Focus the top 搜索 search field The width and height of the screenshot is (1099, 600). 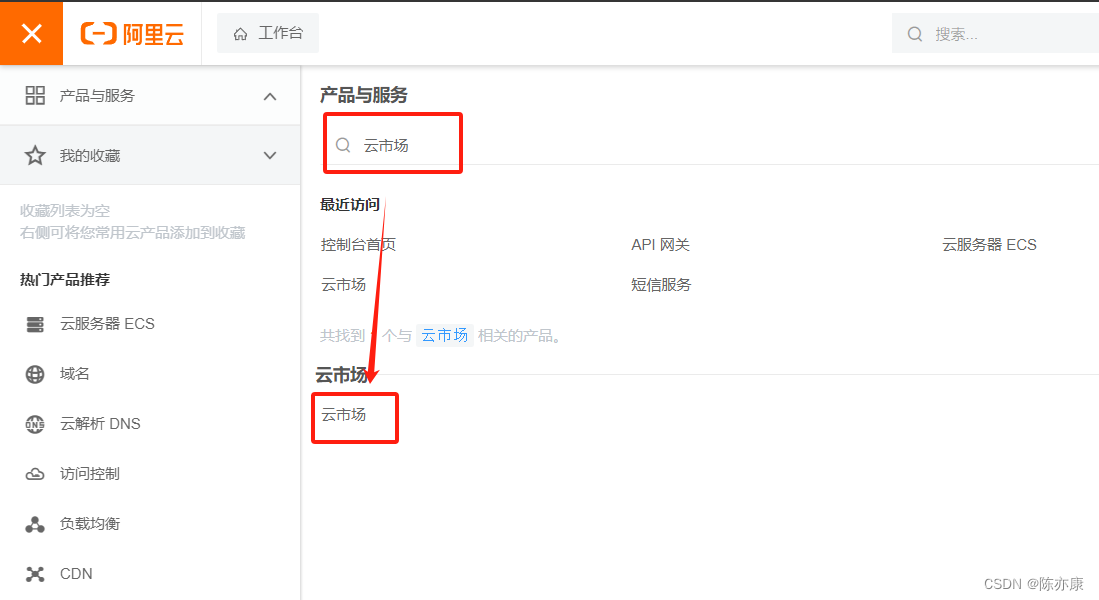point(995,34)
